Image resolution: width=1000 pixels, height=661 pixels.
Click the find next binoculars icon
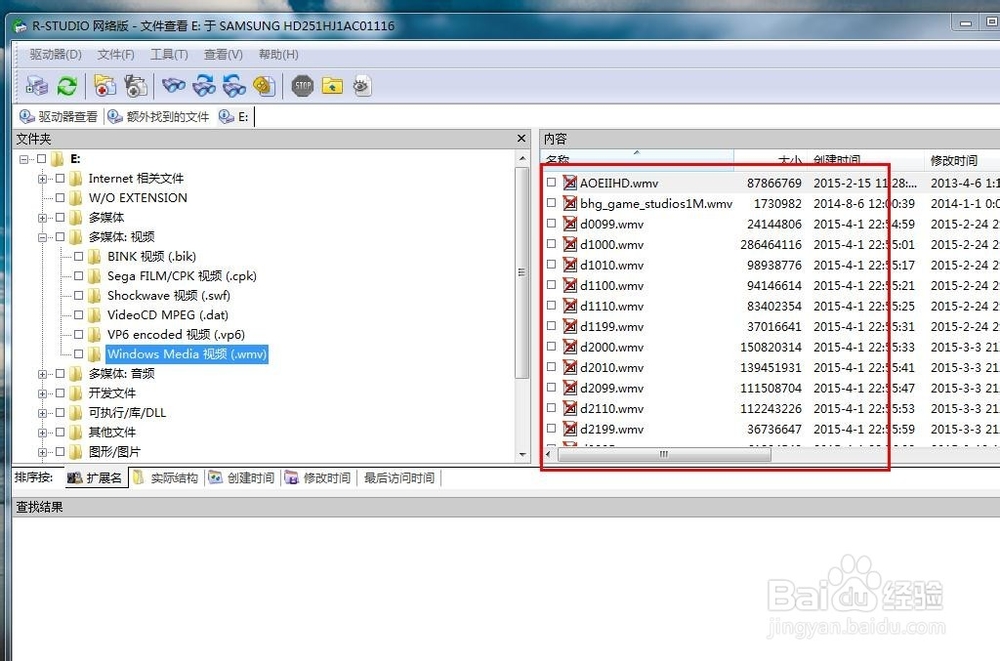point(204,85)
